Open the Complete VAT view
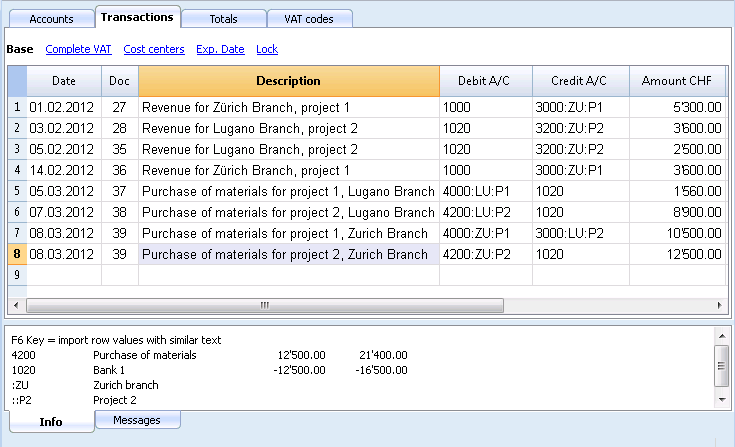 (x=78, y=49)
